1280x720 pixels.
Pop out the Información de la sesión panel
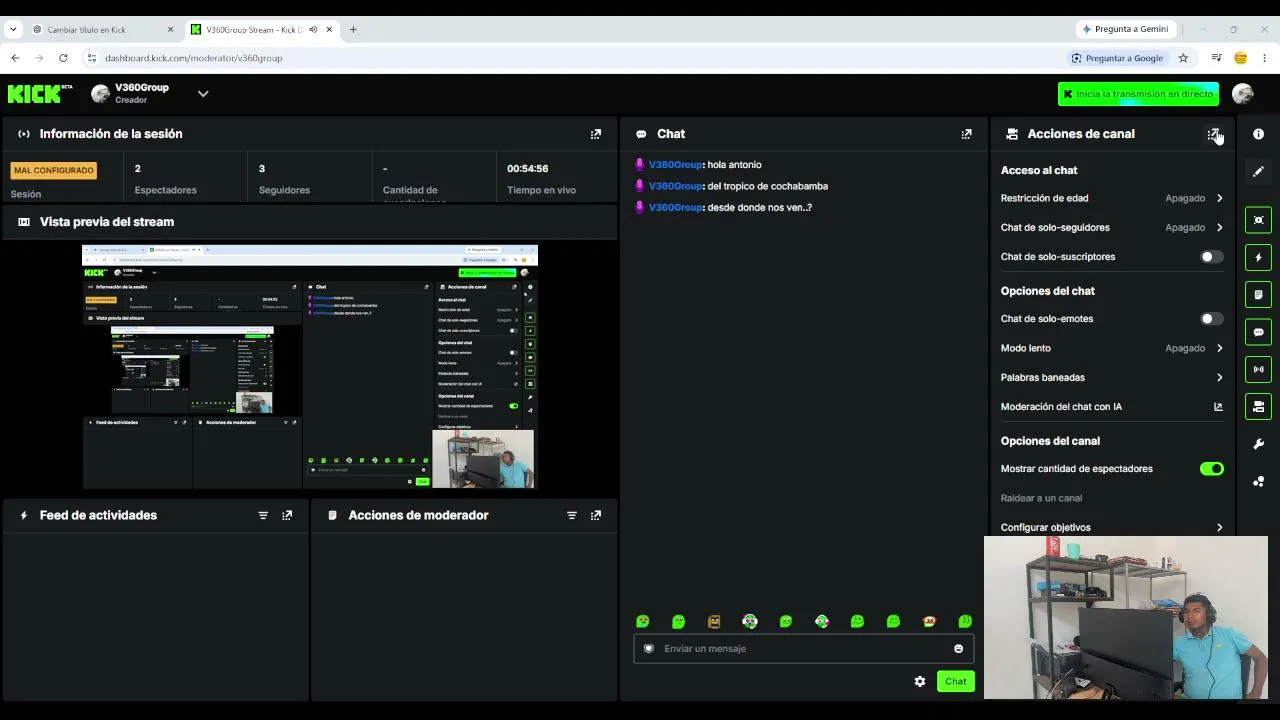[x=596, y=134]
